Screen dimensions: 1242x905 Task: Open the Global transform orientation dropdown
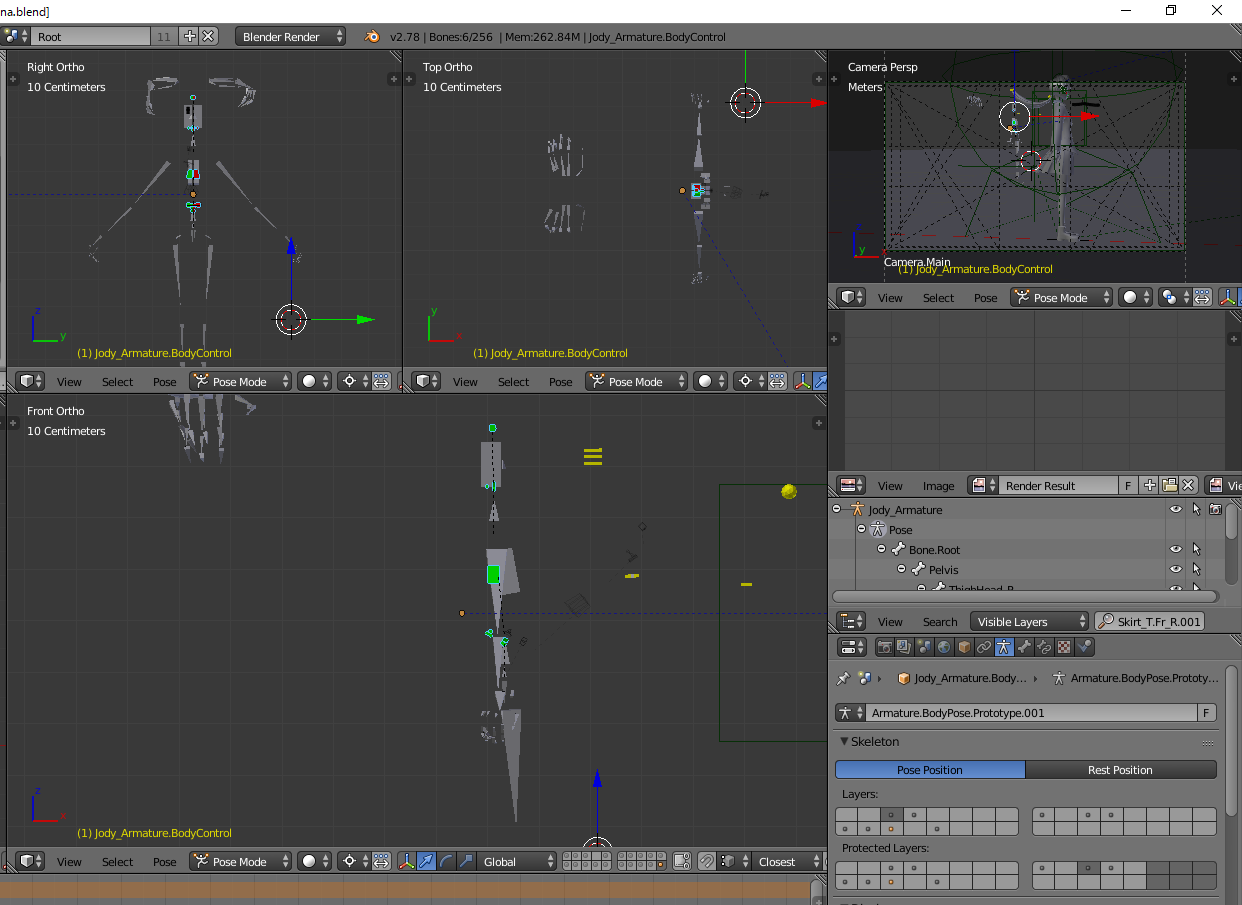tap(518, 861)
